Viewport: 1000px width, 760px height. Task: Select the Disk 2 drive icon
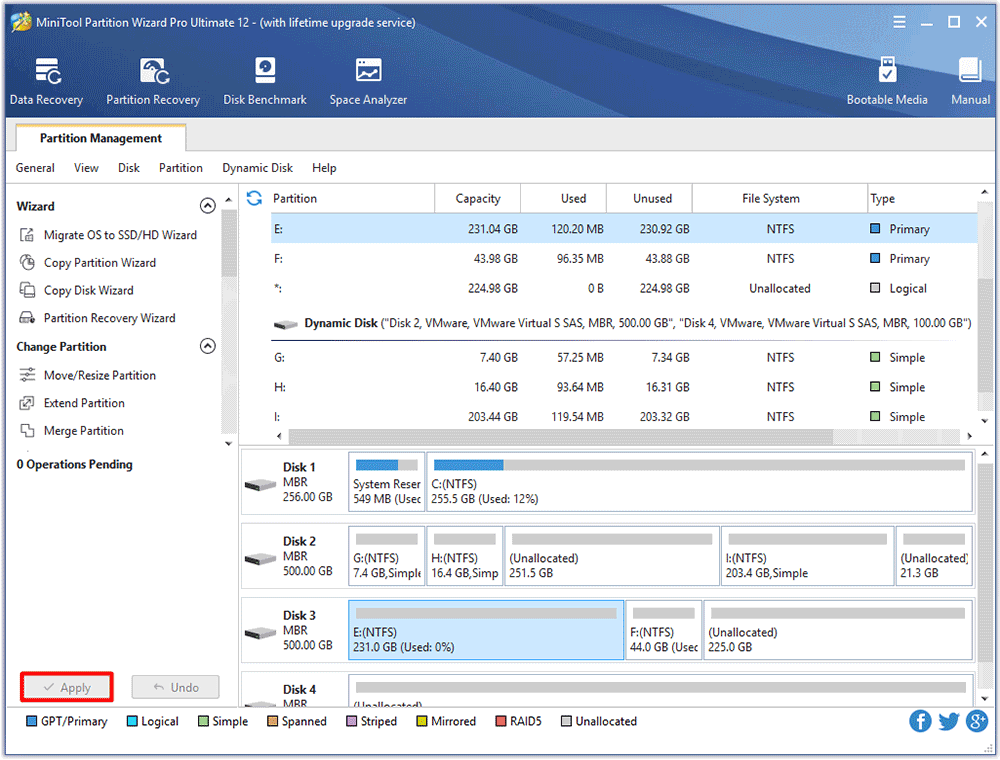click(x=260, y=559)
